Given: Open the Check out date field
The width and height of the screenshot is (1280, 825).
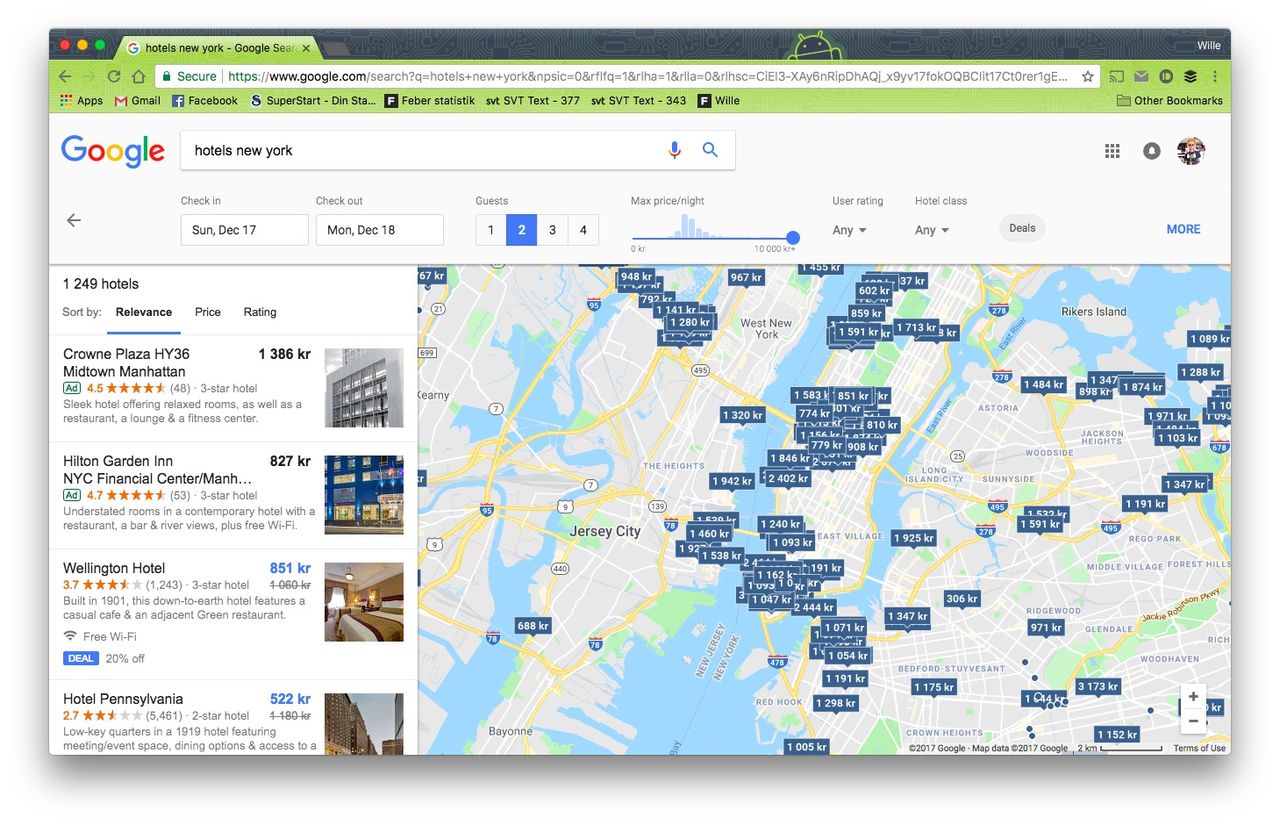Looking at the screenshot, I should (x=379, y=230).
